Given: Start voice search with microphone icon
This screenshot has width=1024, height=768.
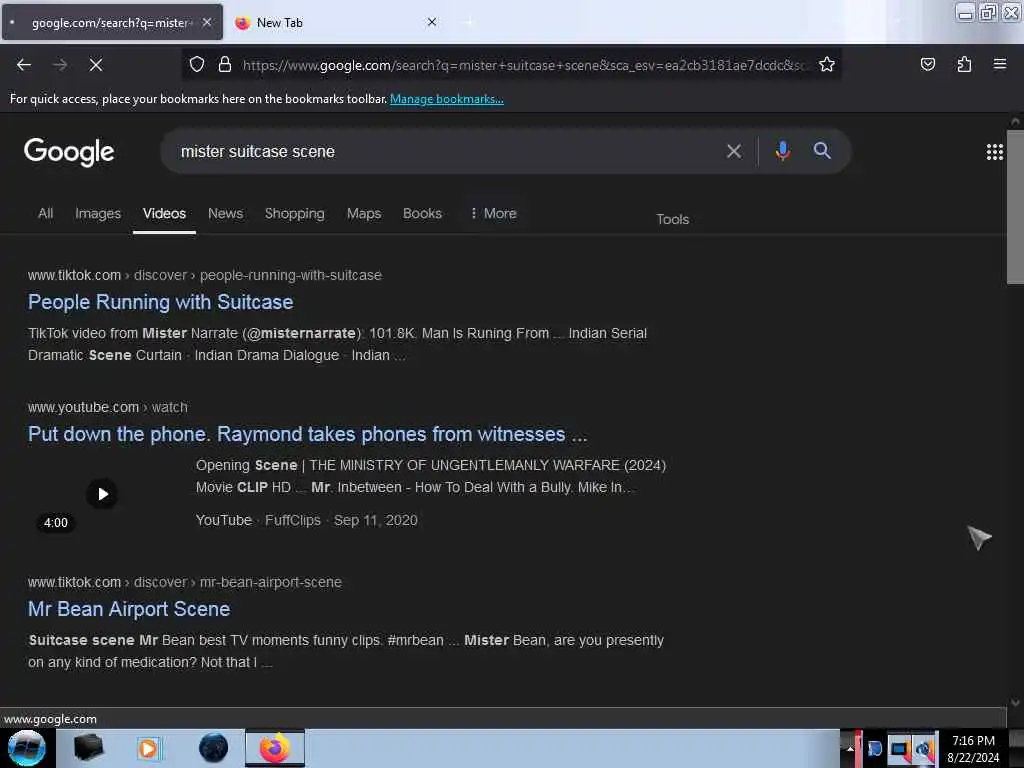Looking at the screenshot, I should [782, 151].
